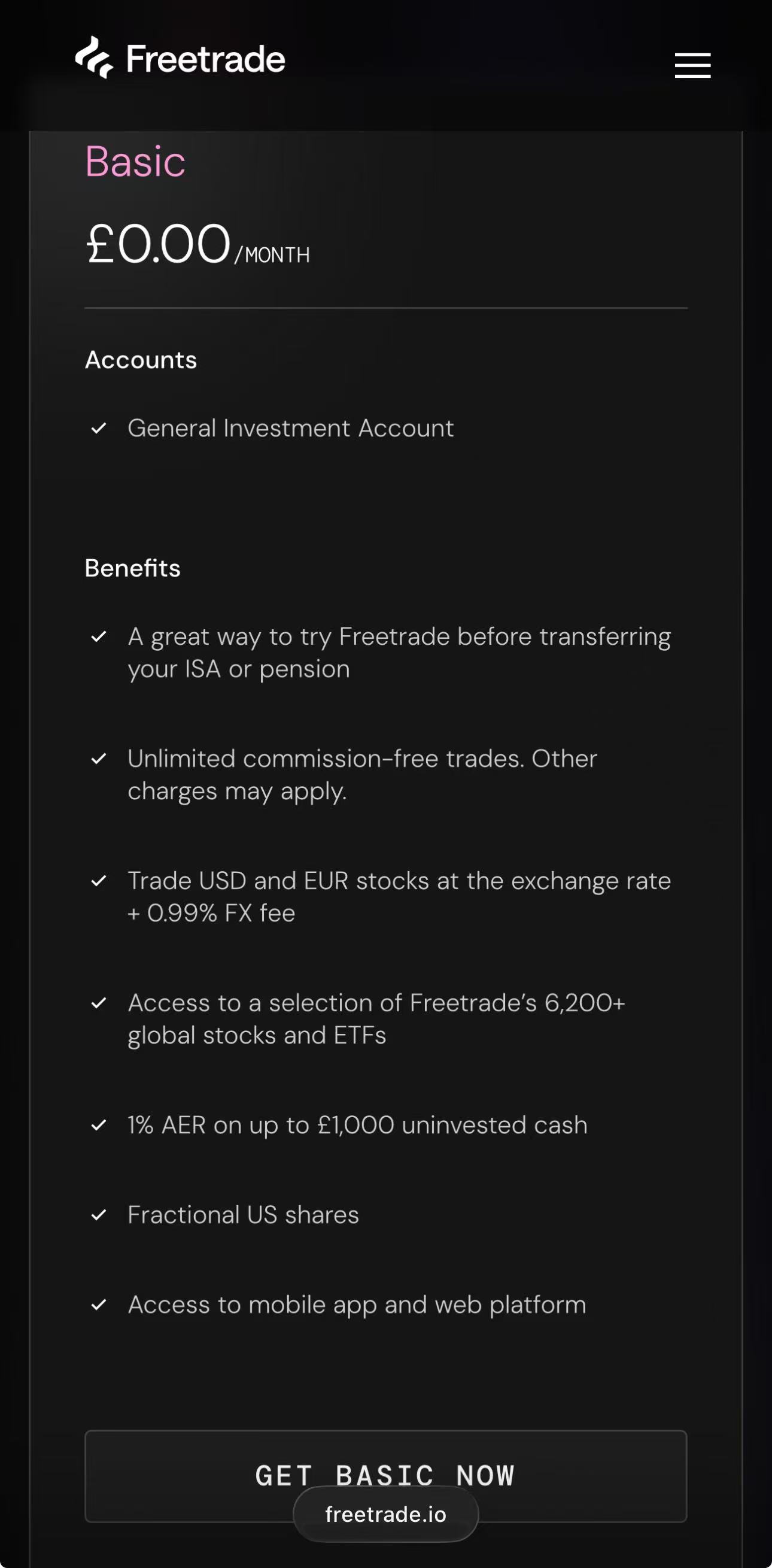Click the GET BASIC NOW button

tap(385, 1475)
